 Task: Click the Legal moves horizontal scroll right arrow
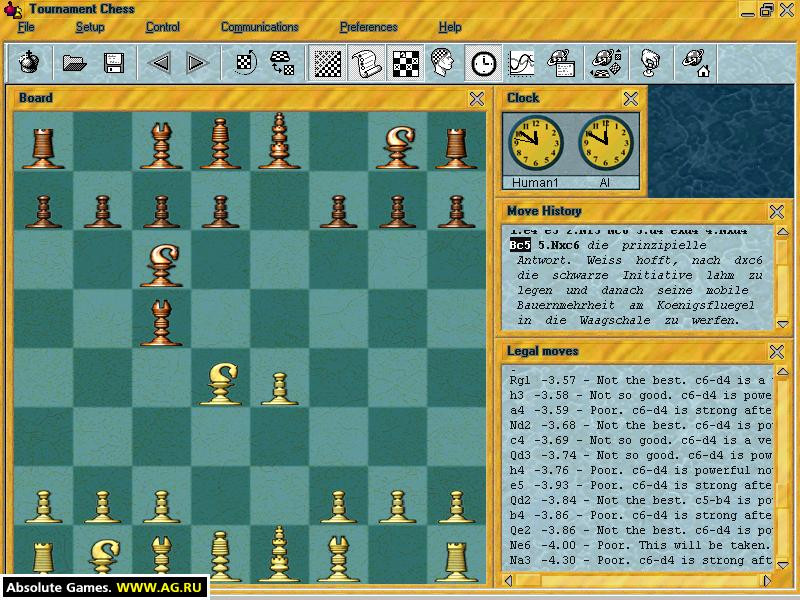click(x=767, y=580)
